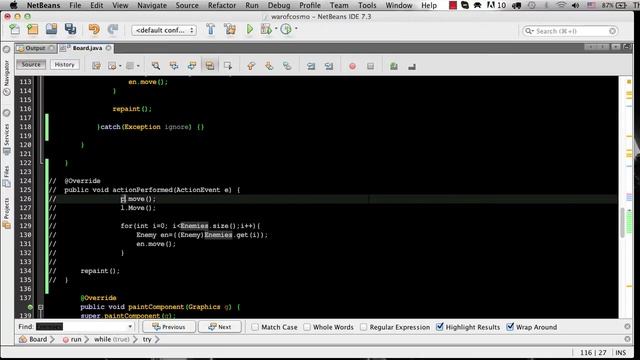The height and width of the screenshot is (360, 640).
Task: Uncheck Highlight Results checkbox
Action: pyautogui.click(x=440, y=327)
